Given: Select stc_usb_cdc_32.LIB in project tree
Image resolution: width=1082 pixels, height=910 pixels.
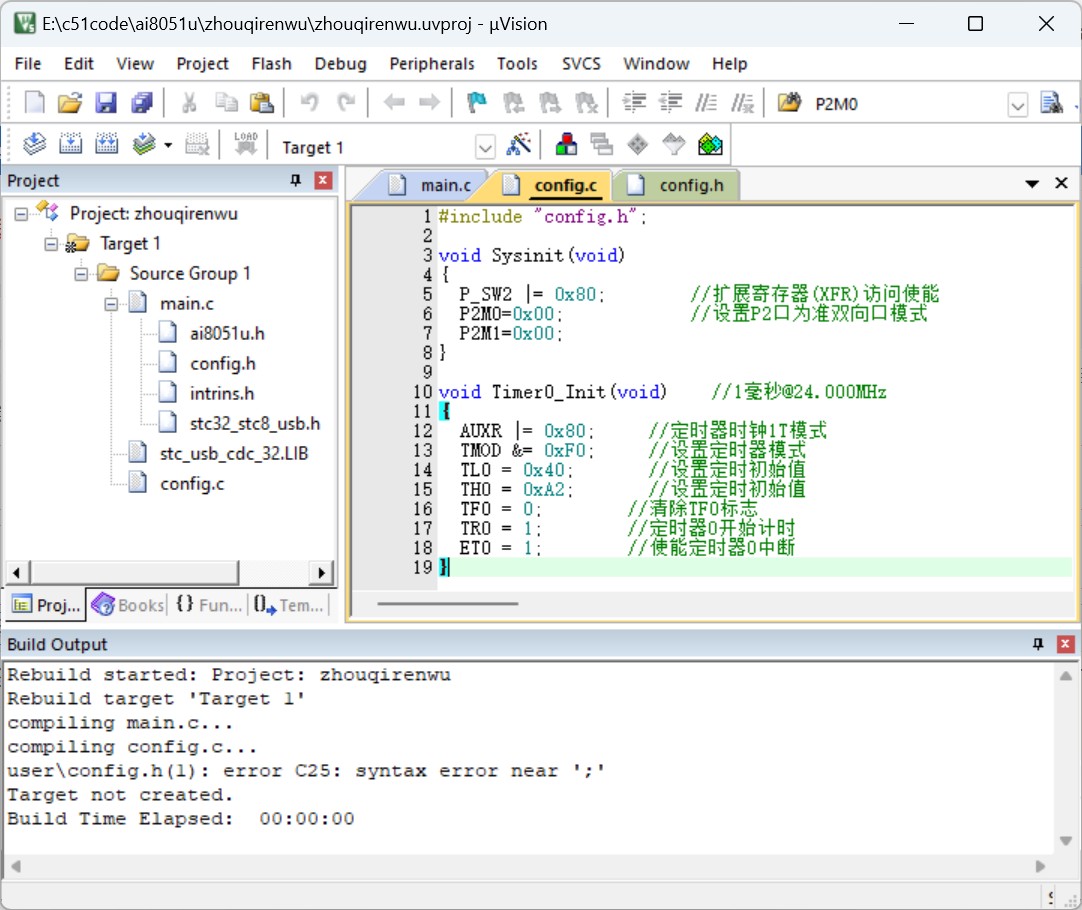Looking at the screenshot, I should point(234,454).
